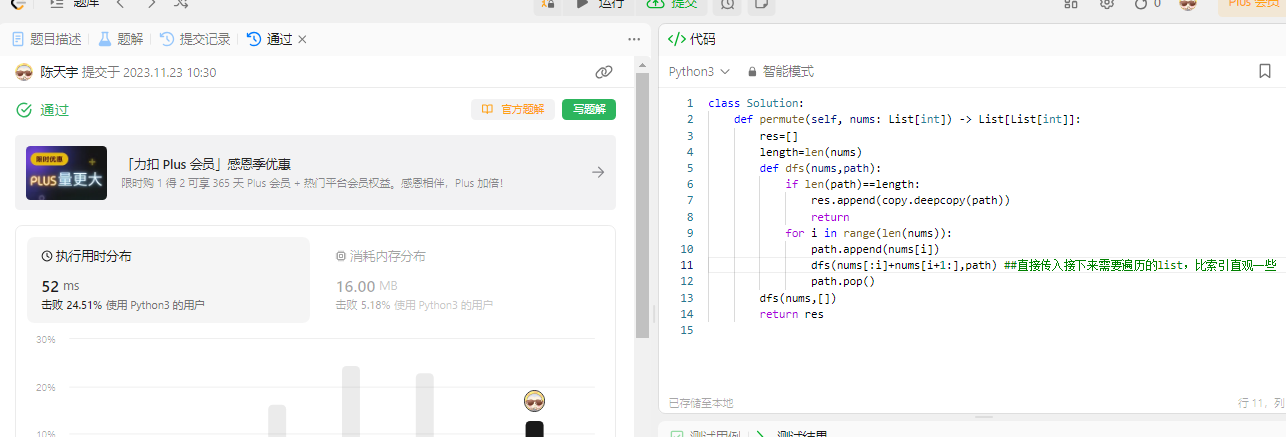1286x437 pixels.
Task: Click the chip icon beside 消耗内存分布
Action: 341,256
